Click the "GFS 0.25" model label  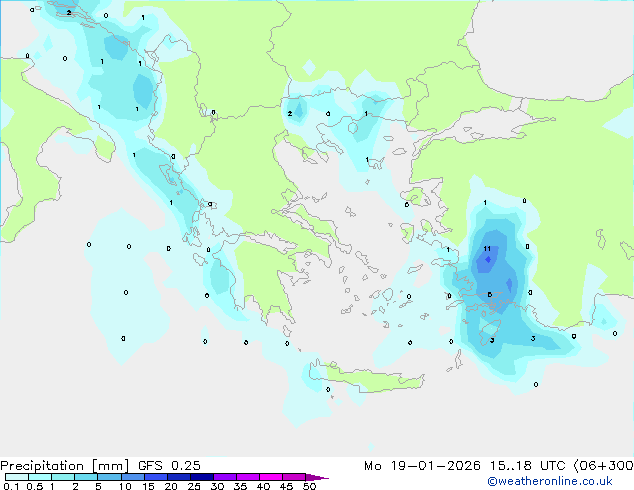[x=169, y=466]
